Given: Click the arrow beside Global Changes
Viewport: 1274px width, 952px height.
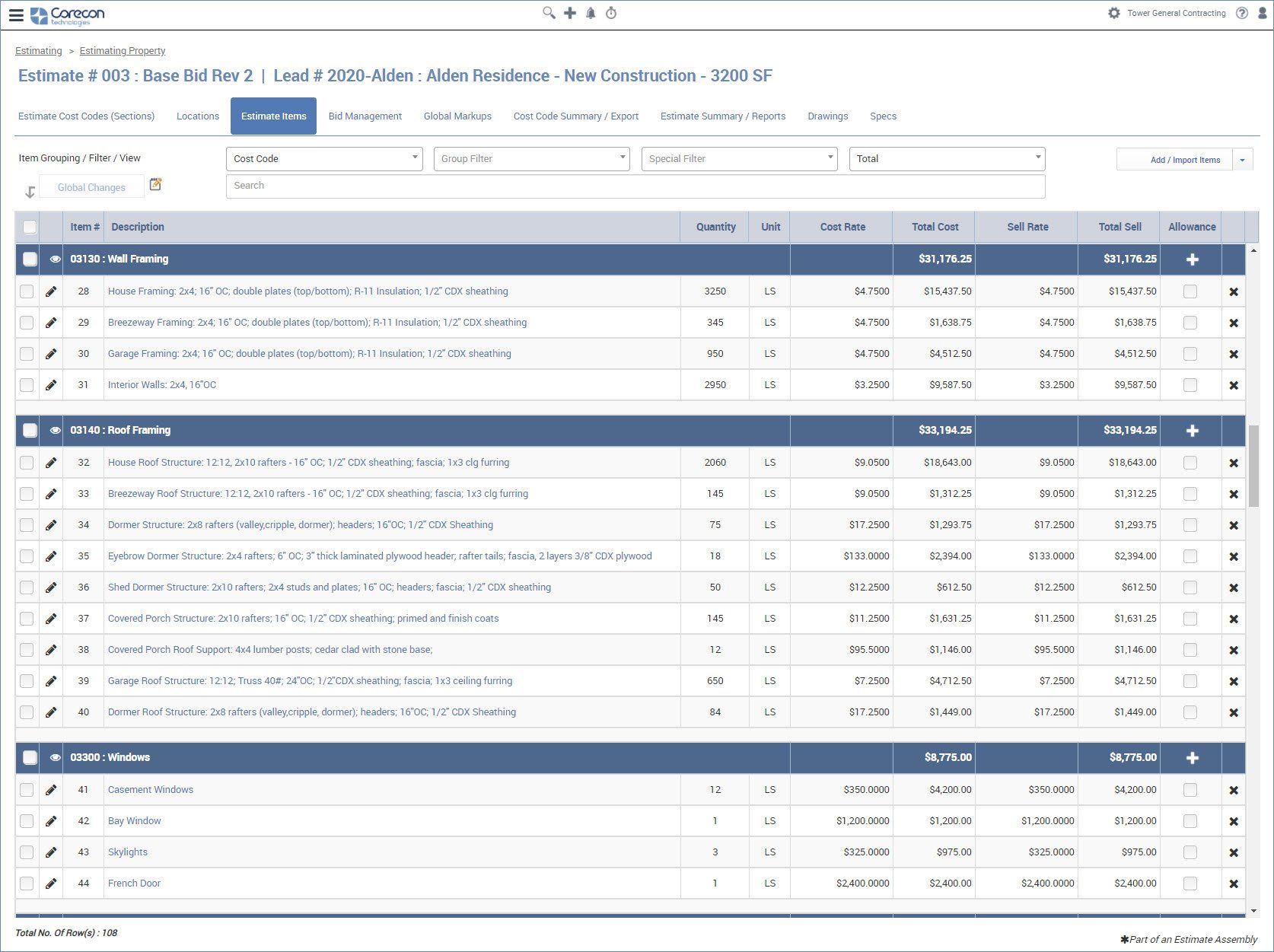Looking at the screenshot, I should (x=30, y=192).
